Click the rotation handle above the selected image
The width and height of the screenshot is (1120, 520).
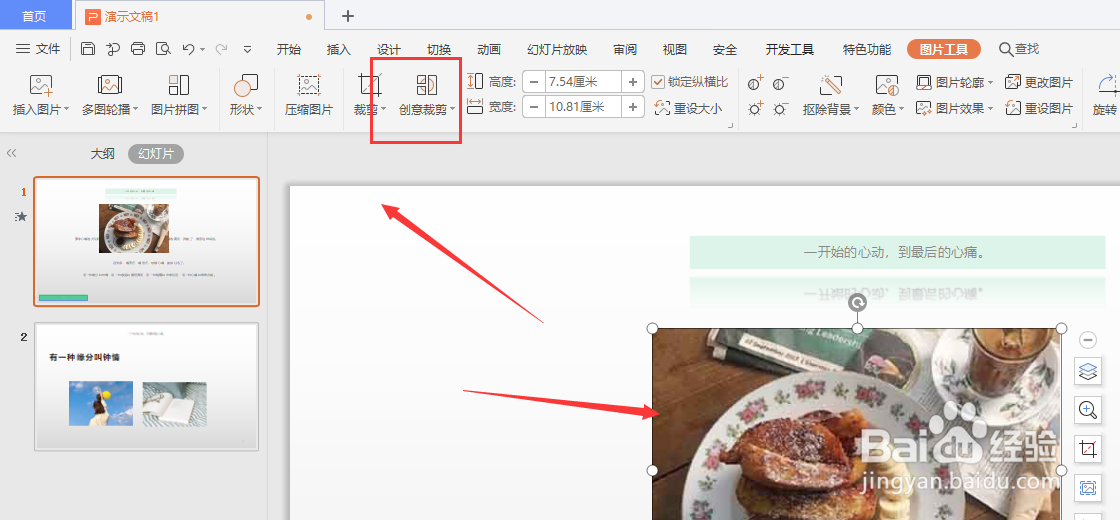857,303
